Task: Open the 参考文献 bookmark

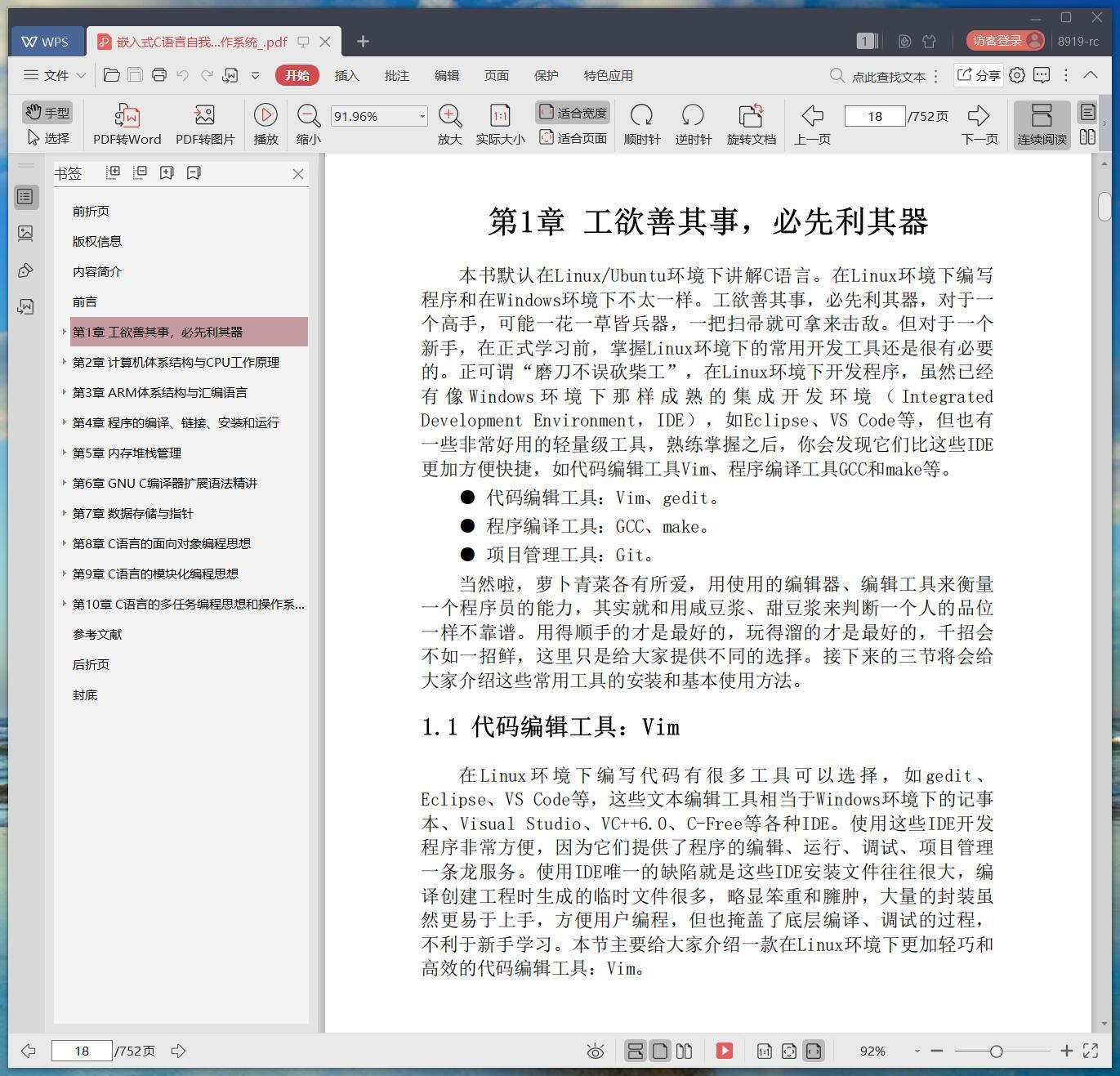Action: [97, 634]
